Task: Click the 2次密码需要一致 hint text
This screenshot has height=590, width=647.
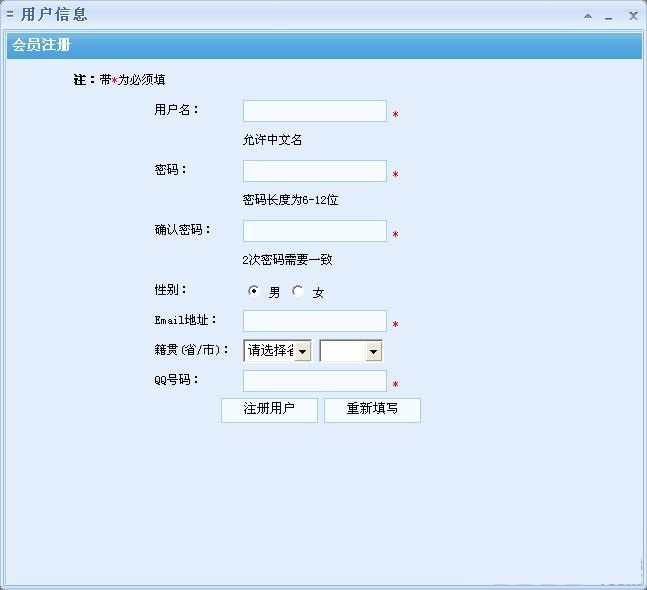Action: coord(287,260)
